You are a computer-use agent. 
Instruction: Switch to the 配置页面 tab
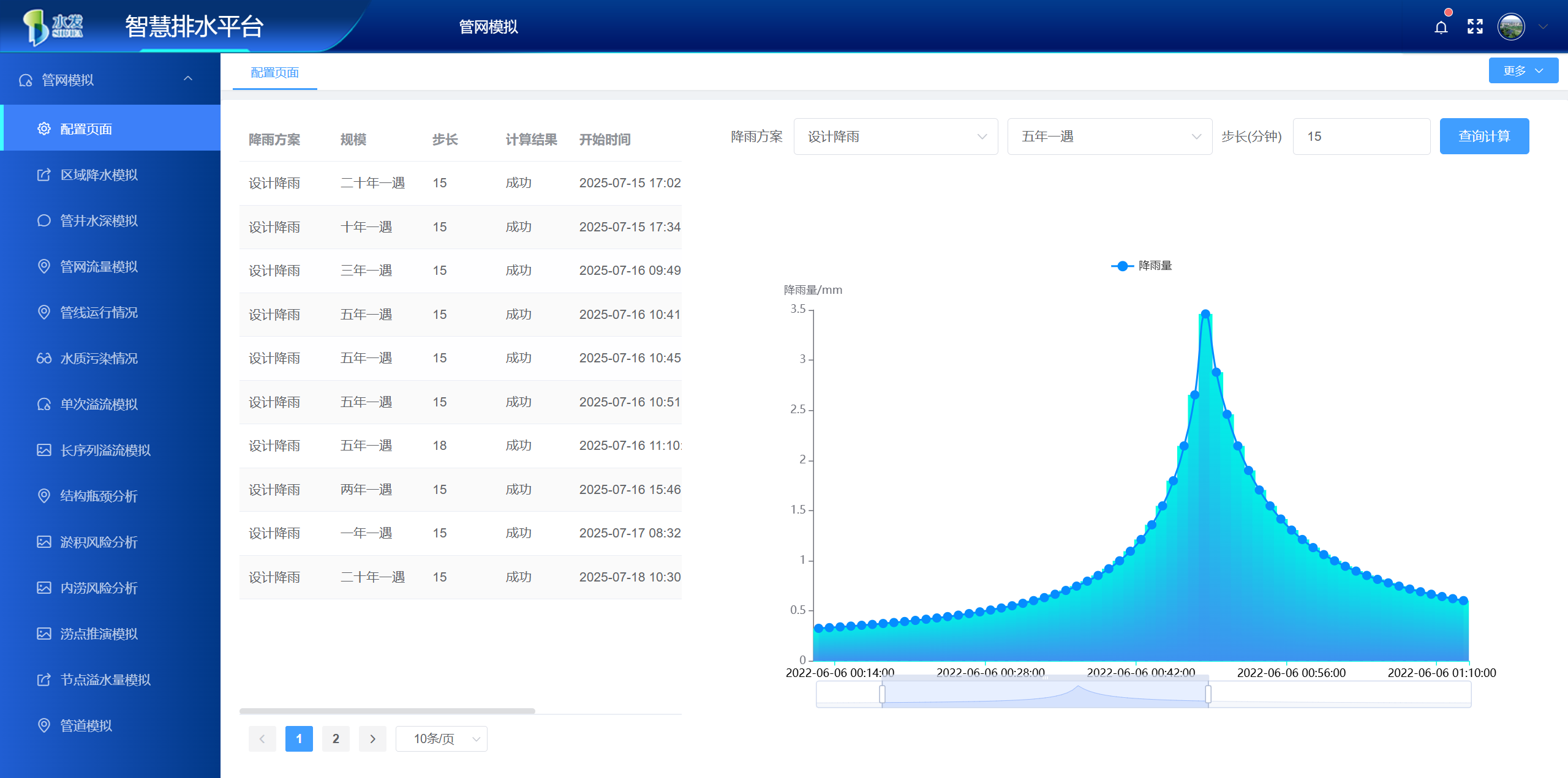pyautogui.click(x=275, y=73)
